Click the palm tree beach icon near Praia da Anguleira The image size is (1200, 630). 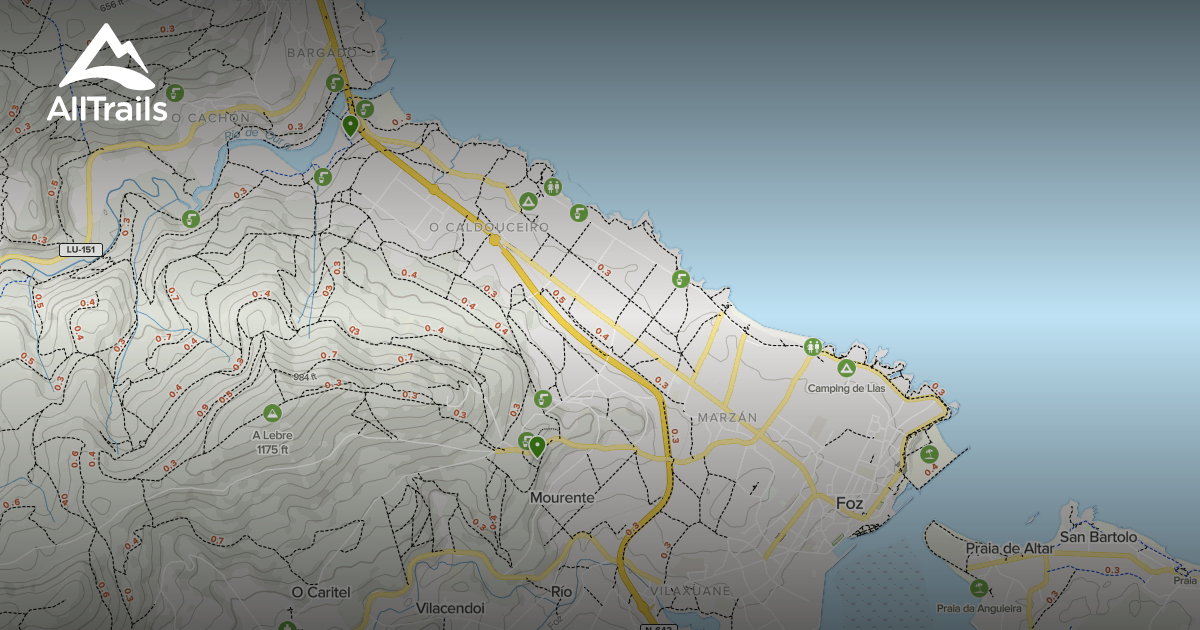980,590
